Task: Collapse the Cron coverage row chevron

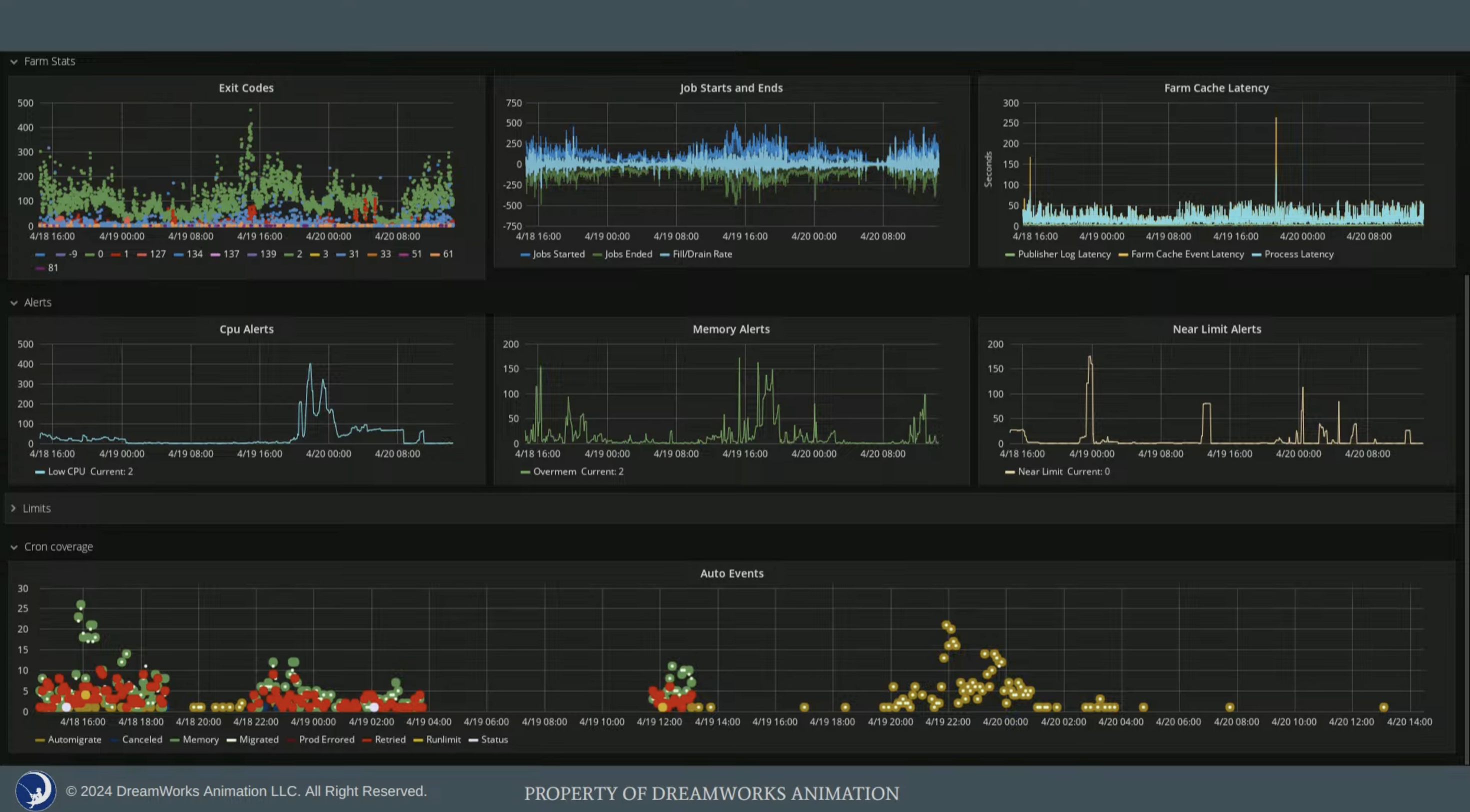Action: (x=13, y=547)
